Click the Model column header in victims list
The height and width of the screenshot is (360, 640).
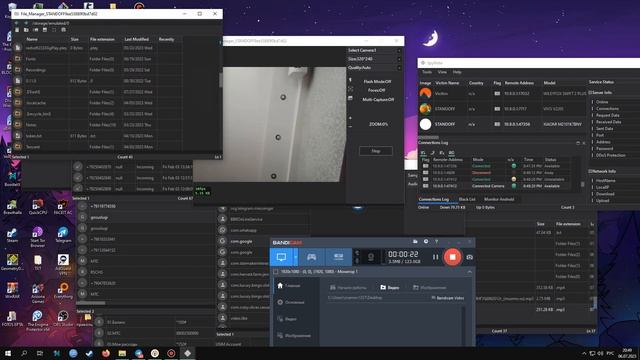pos(549,83)
